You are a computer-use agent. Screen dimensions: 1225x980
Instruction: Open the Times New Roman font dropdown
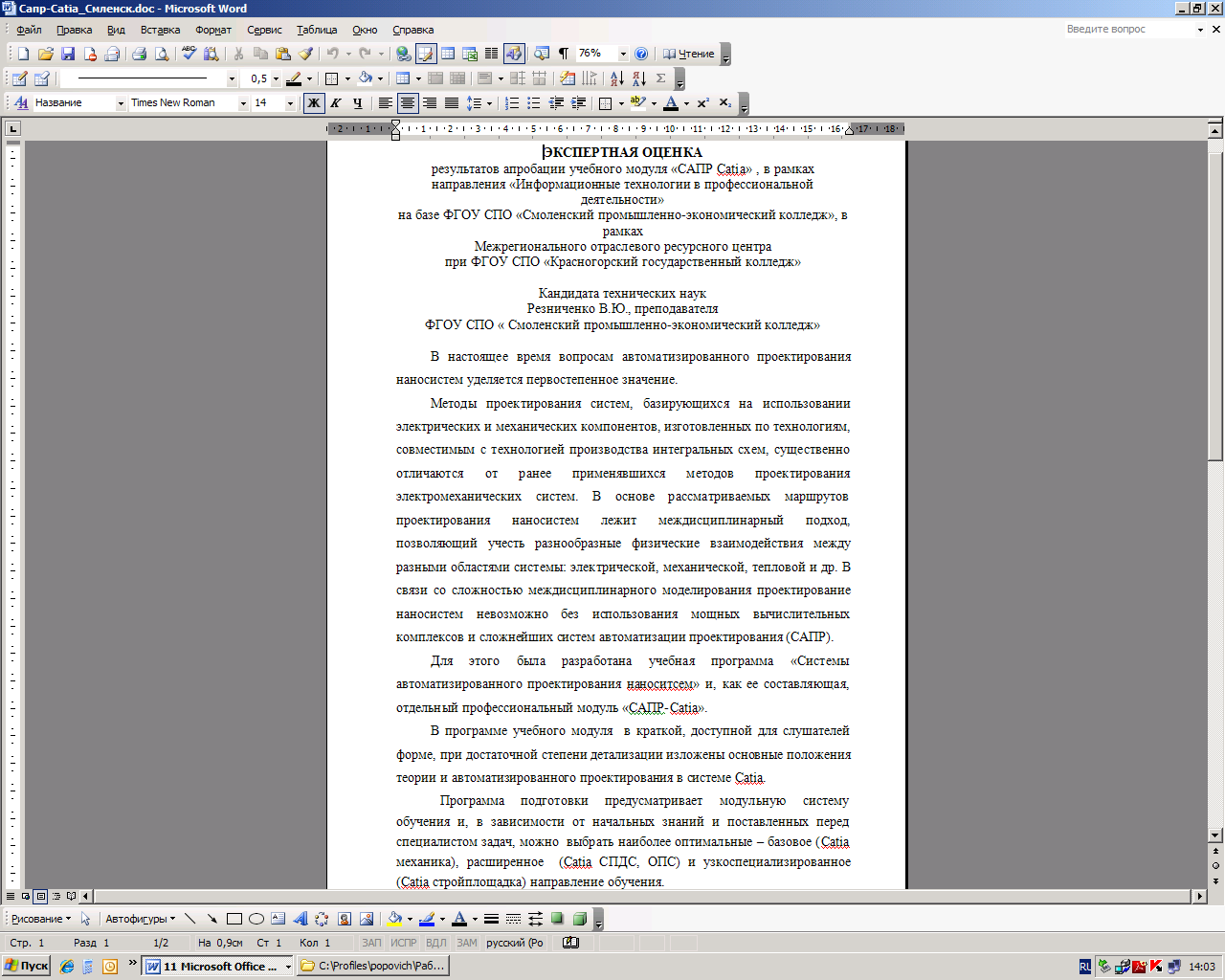coord(243,103)
